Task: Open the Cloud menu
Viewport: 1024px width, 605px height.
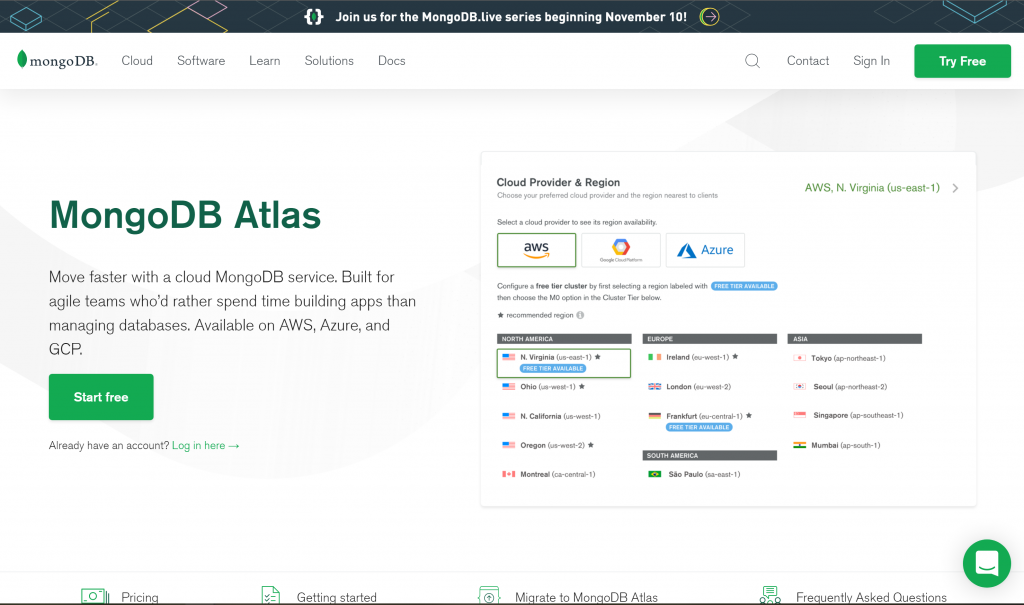Action: click(x=137, y=61)
